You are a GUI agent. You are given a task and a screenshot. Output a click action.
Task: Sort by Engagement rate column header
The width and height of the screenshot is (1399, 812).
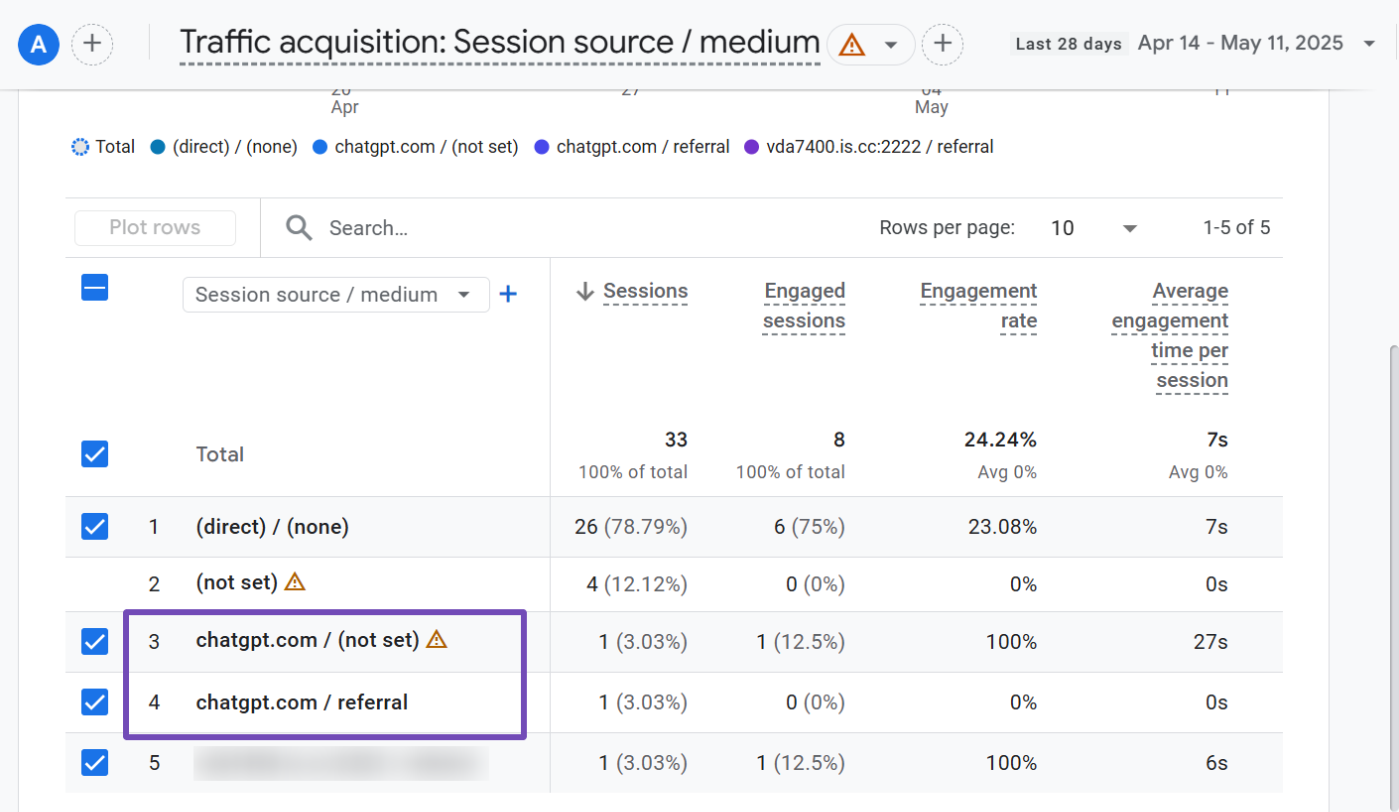point(978,306)
